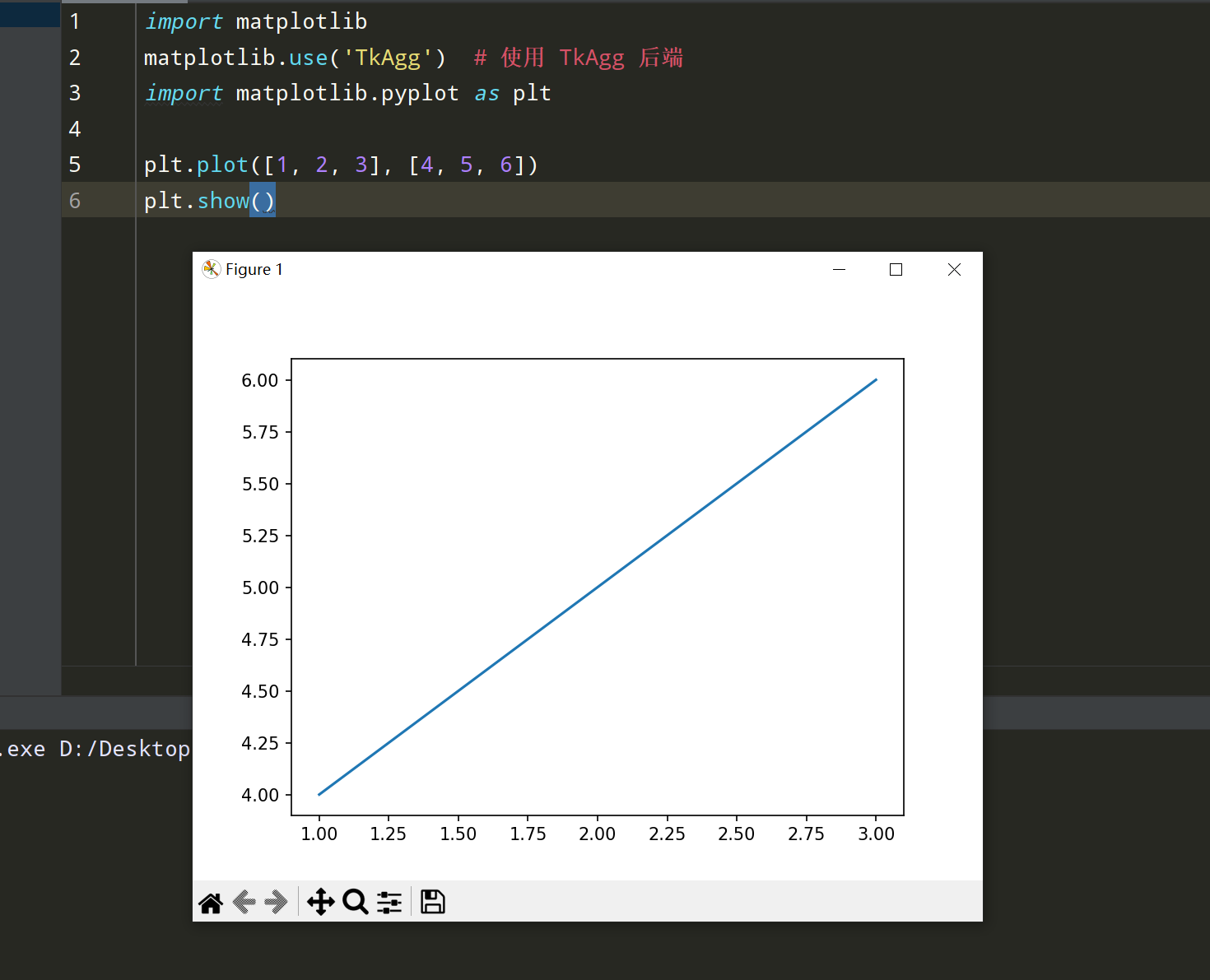This screenshot has height=980, width=1210.
Task: Click the y-axis tick label 5.50
Action: [260, 484]
